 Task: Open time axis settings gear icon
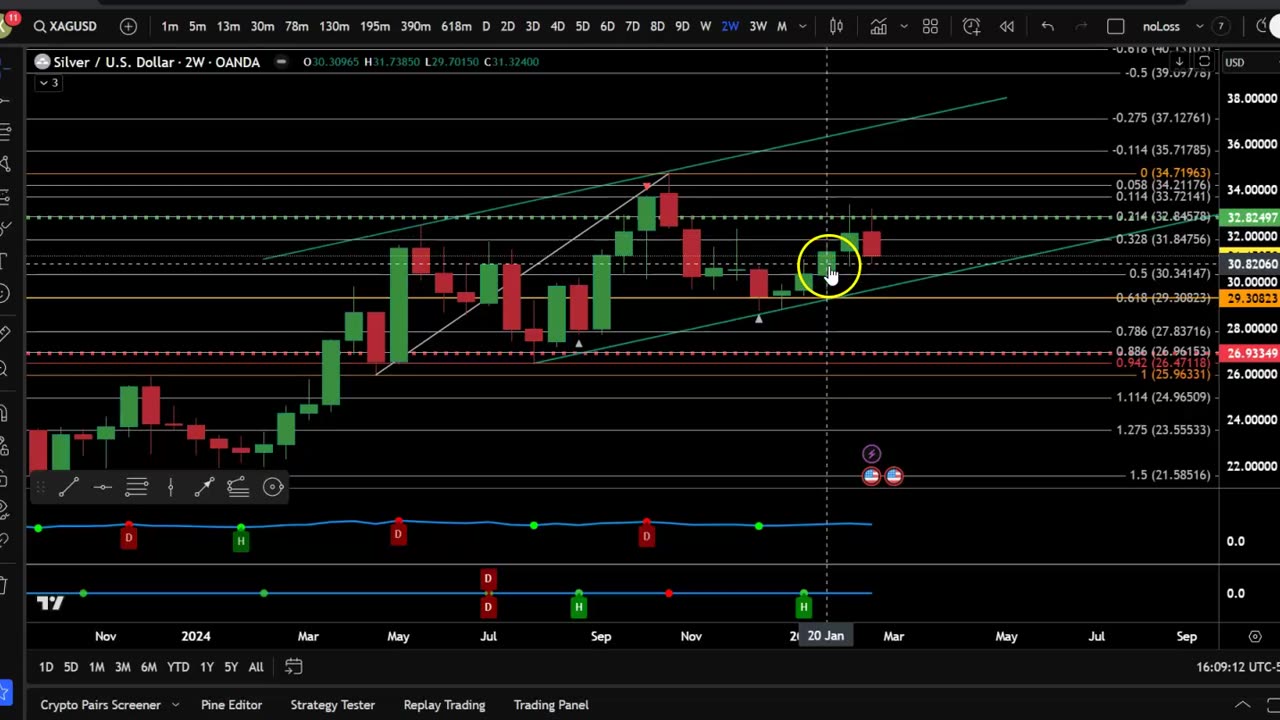point(1255,636)
